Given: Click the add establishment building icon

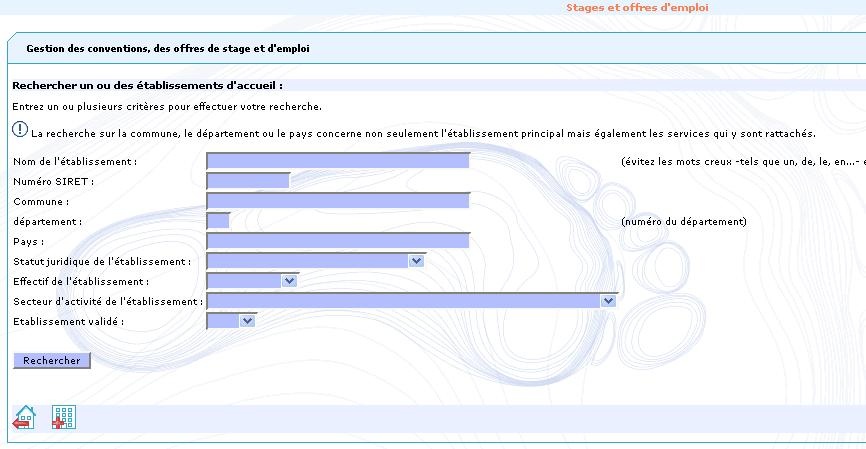Looking at the screenshot, I should [64, 417].
